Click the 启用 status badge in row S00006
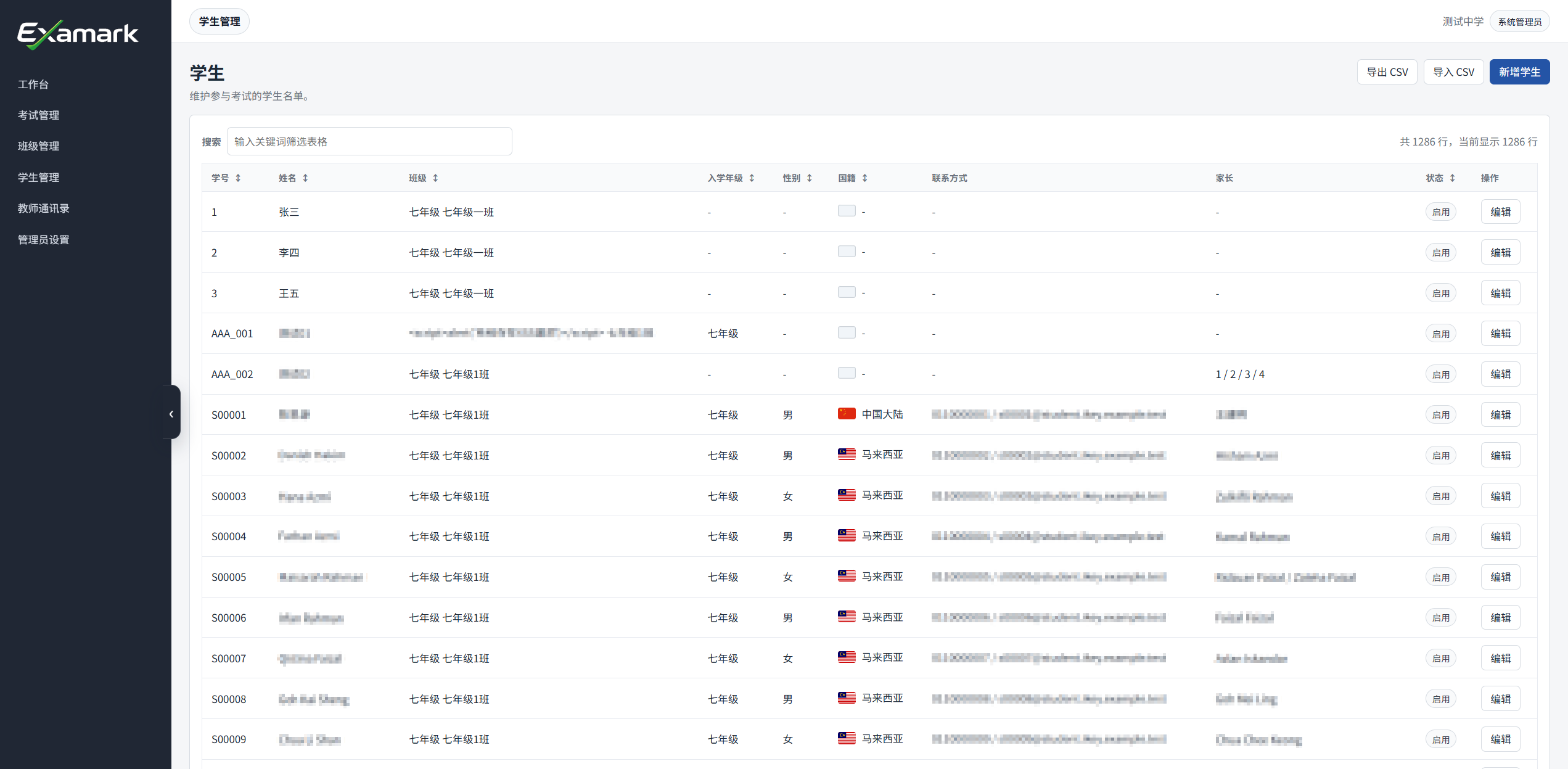 pos(1440,618)
